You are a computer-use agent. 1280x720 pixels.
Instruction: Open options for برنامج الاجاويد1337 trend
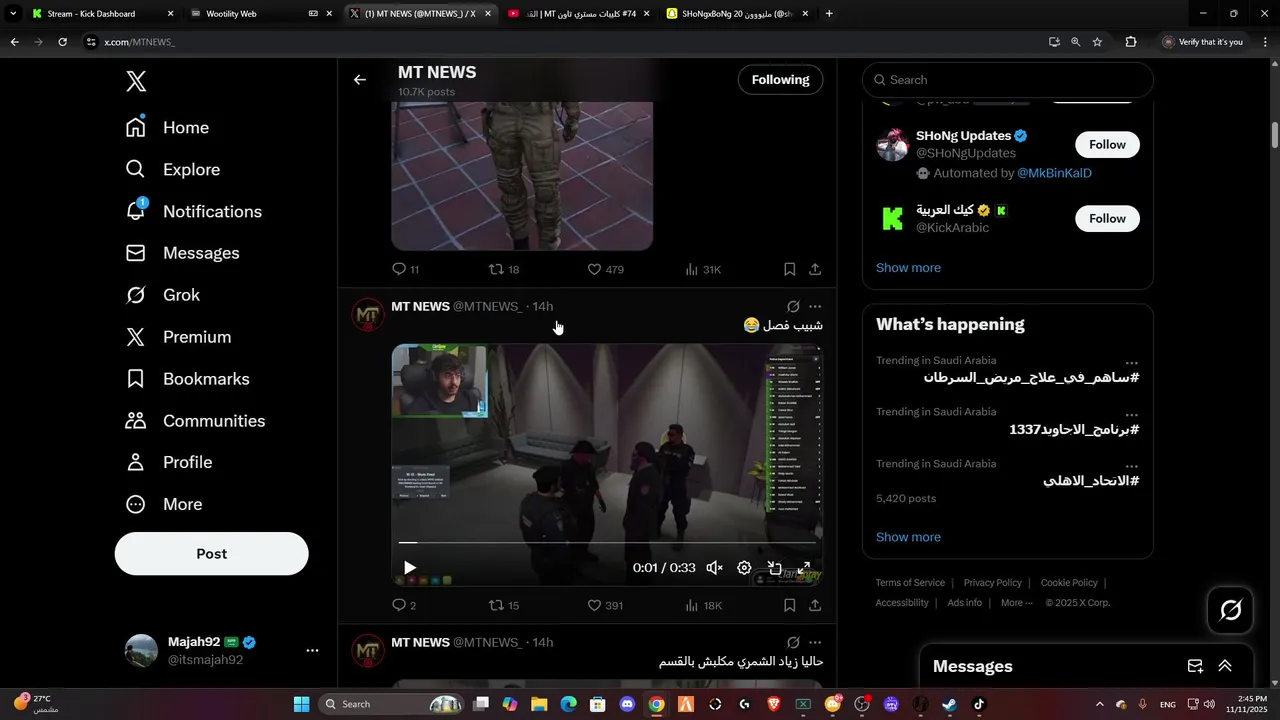tap(1131, 415)
